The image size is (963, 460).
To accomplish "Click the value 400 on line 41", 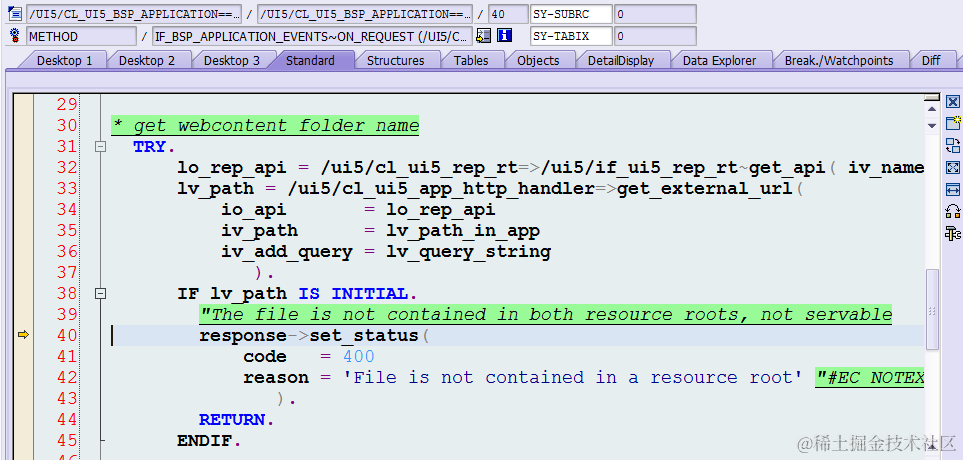I will click(359, 357).
